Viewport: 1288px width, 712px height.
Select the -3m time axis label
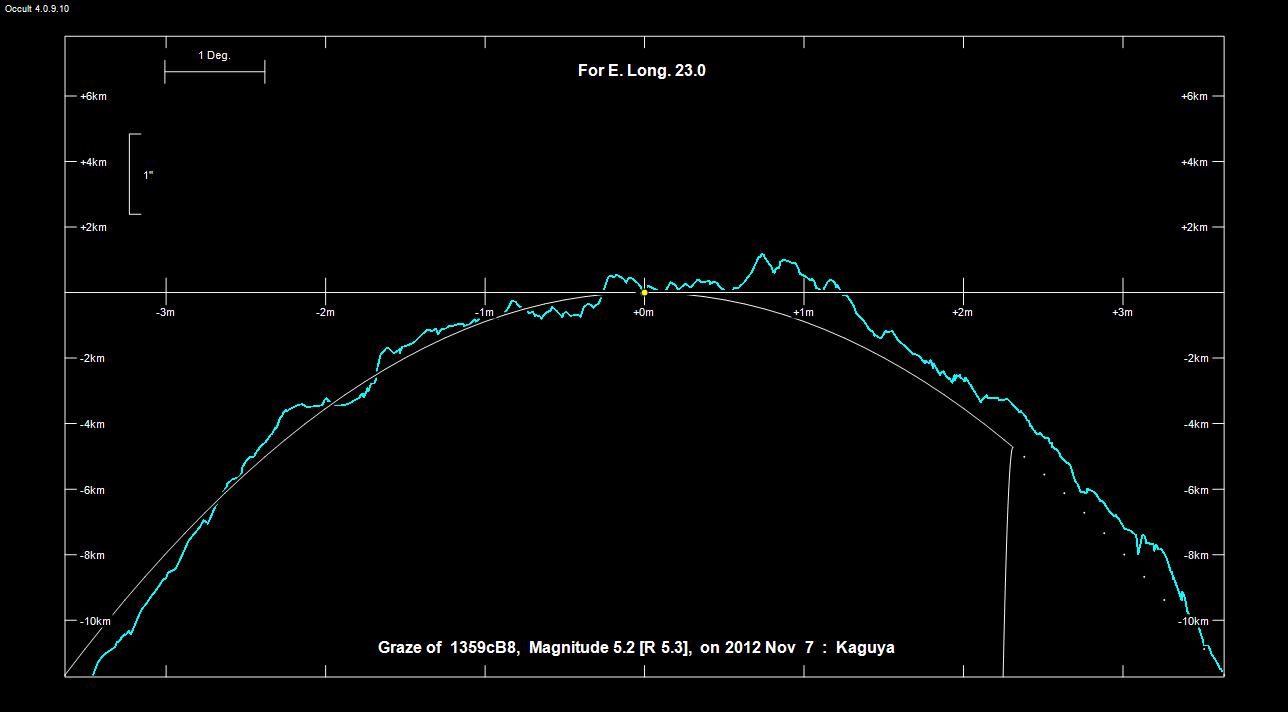click(x=165, y=312)
